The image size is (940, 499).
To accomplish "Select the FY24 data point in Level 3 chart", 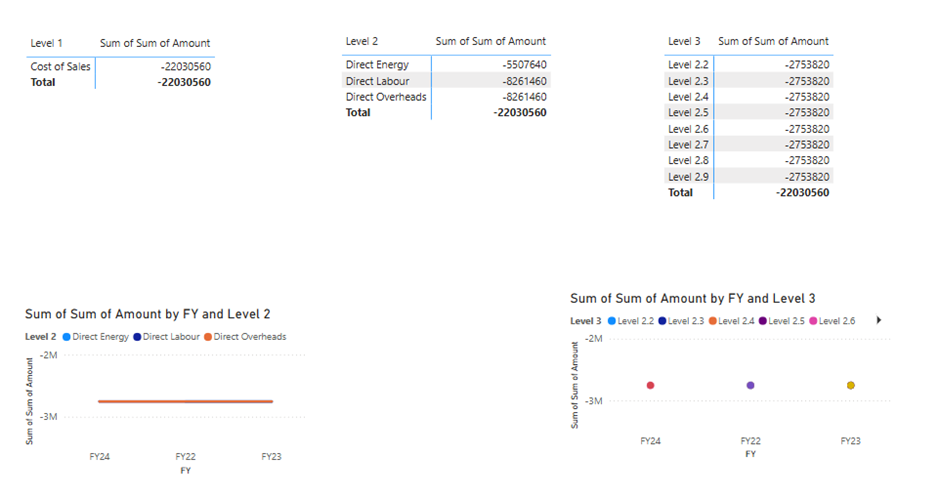I will point(650,385).
